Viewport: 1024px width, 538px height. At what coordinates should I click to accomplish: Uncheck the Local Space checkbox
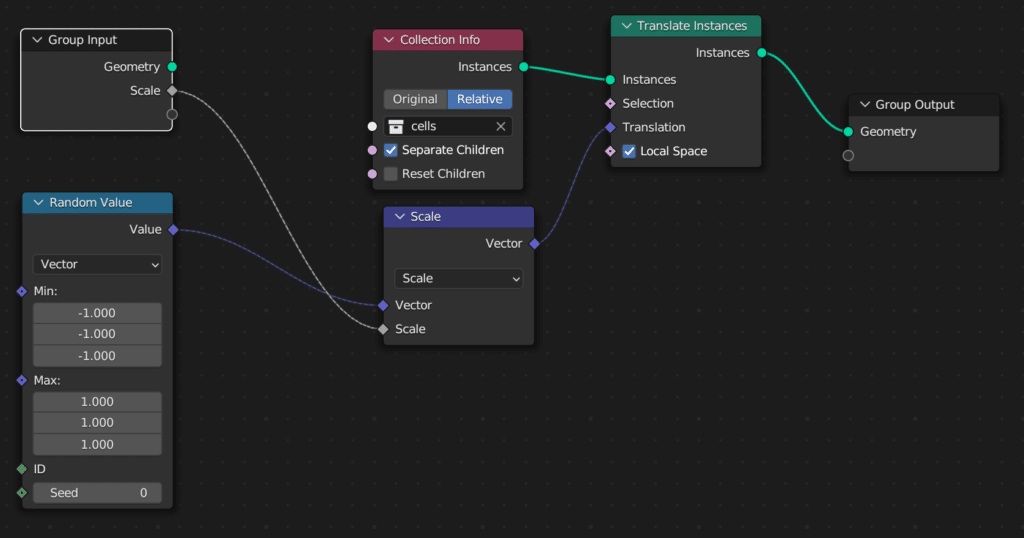click(x=629, y=152)
